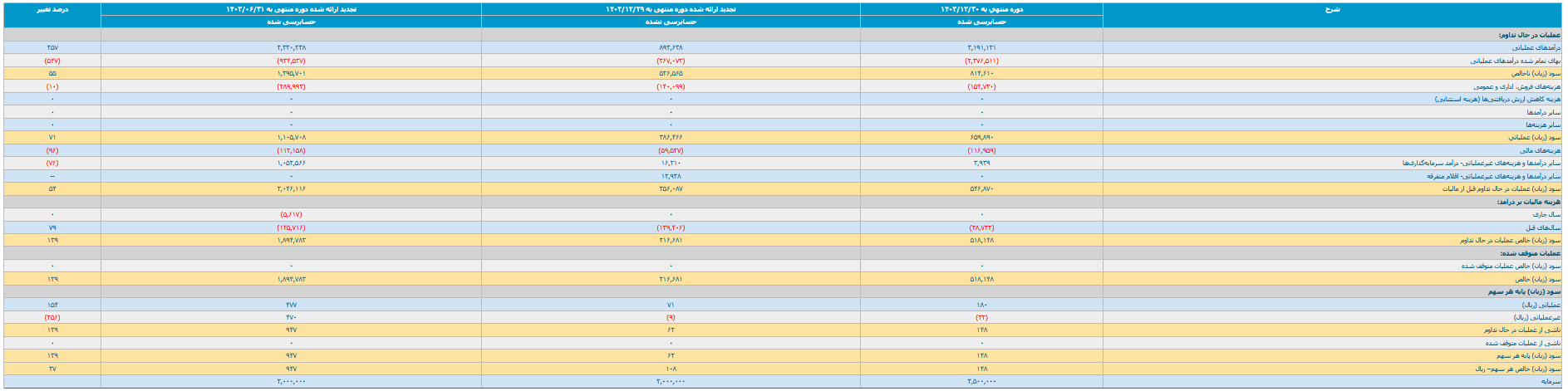Click the درآمدهای عملیاتی row label
This screenshot has height=391, width=1568.
point(1539,48)
